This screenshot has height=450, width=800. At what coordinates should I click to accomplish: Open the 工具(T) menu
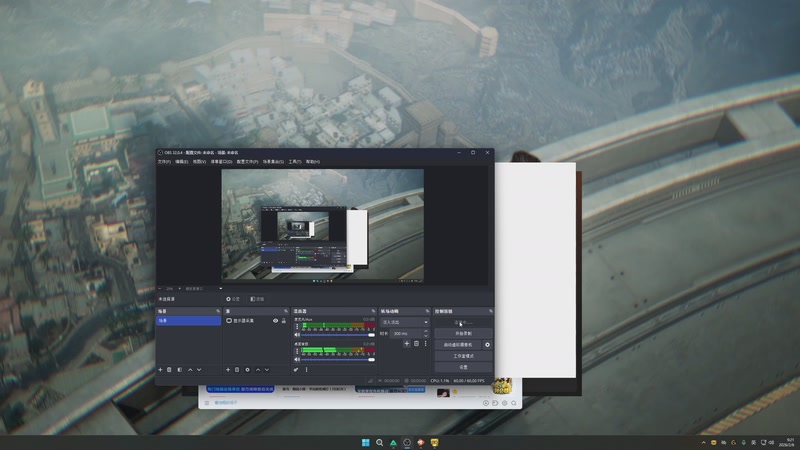[x=294, y=161]
